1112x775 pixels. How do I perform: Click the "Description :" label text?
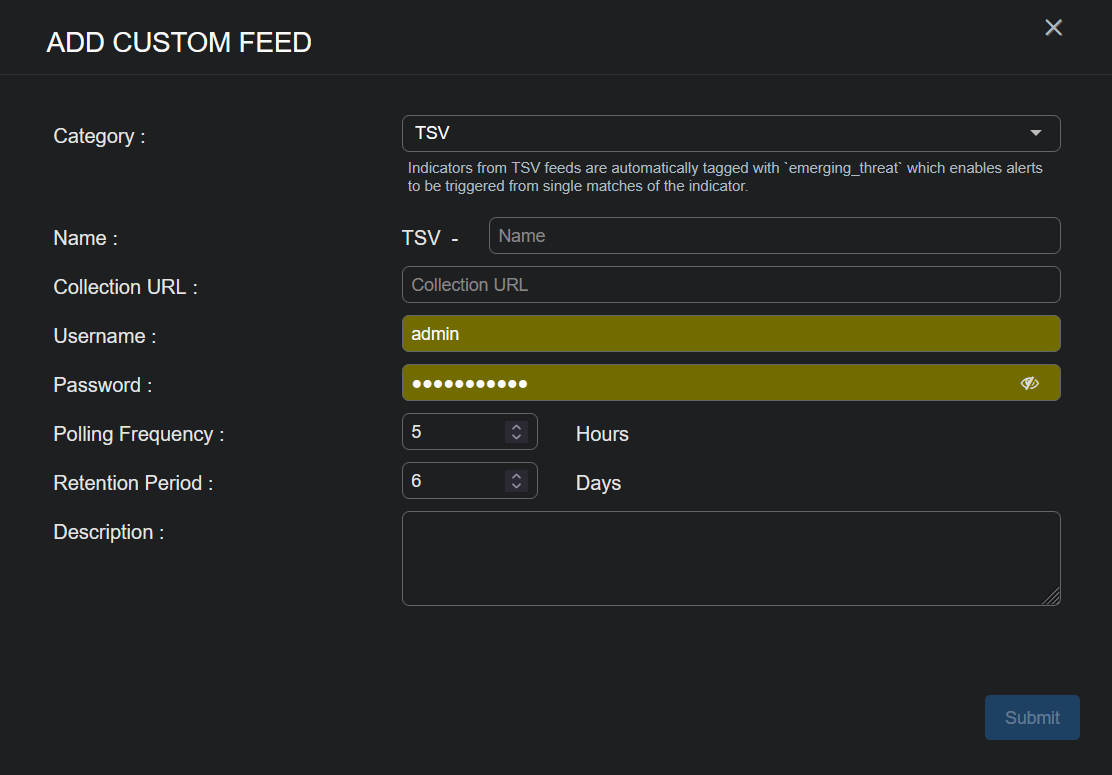point(108,532)
